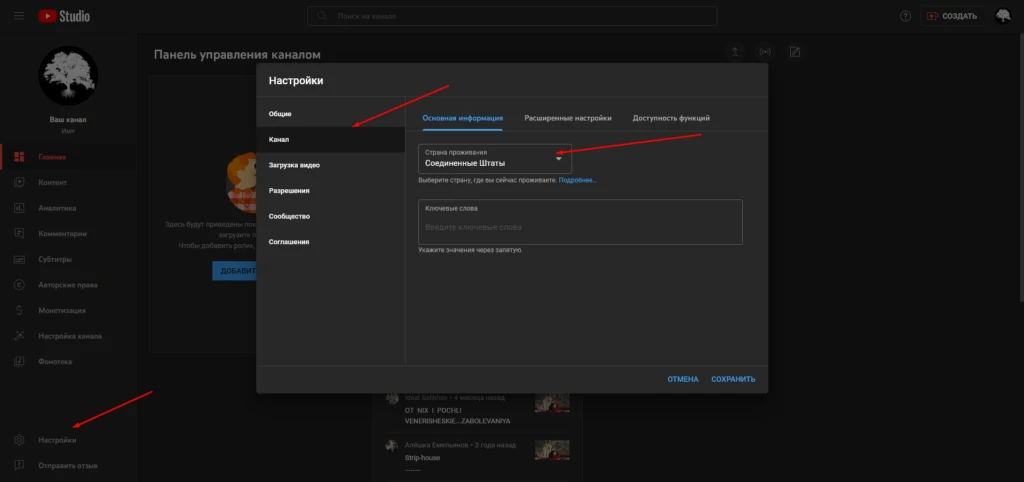Click the country dropdown arrow
Image resolution: width=1024 pixels, height=482 pixels.
[558, 158]
